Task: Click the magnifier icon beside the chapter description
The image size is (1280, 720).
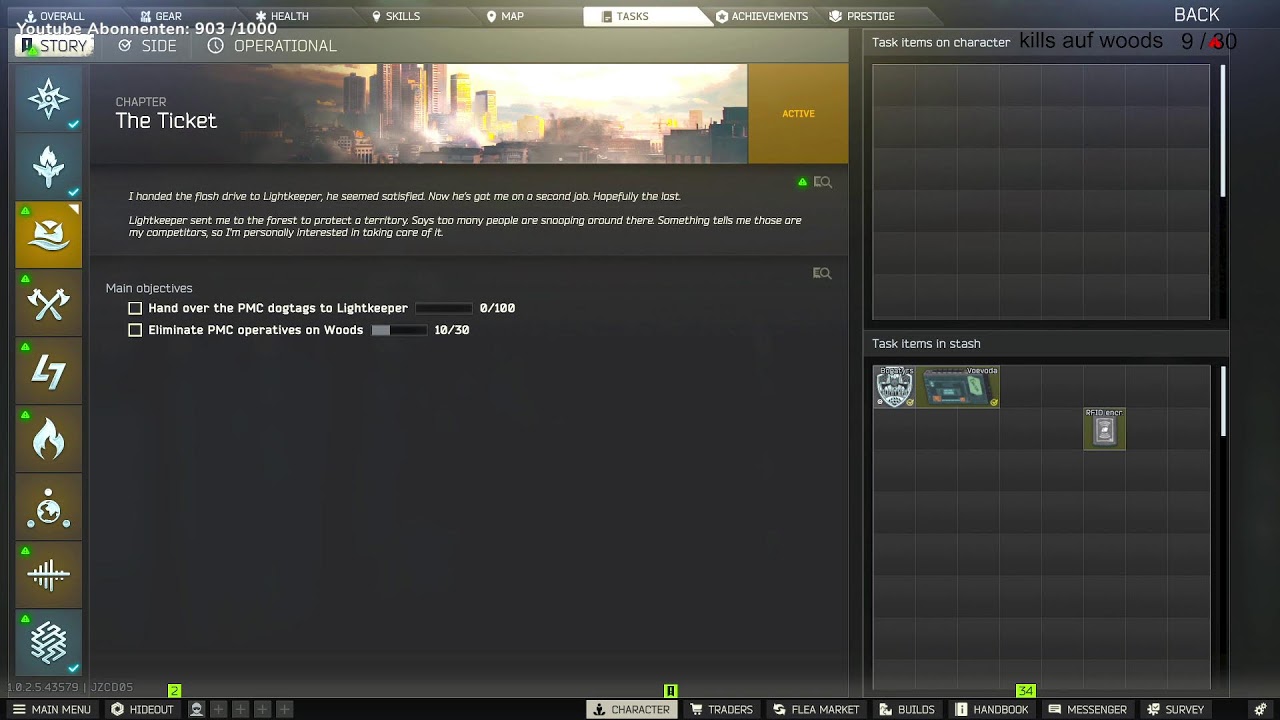Action: click(822, 182)
